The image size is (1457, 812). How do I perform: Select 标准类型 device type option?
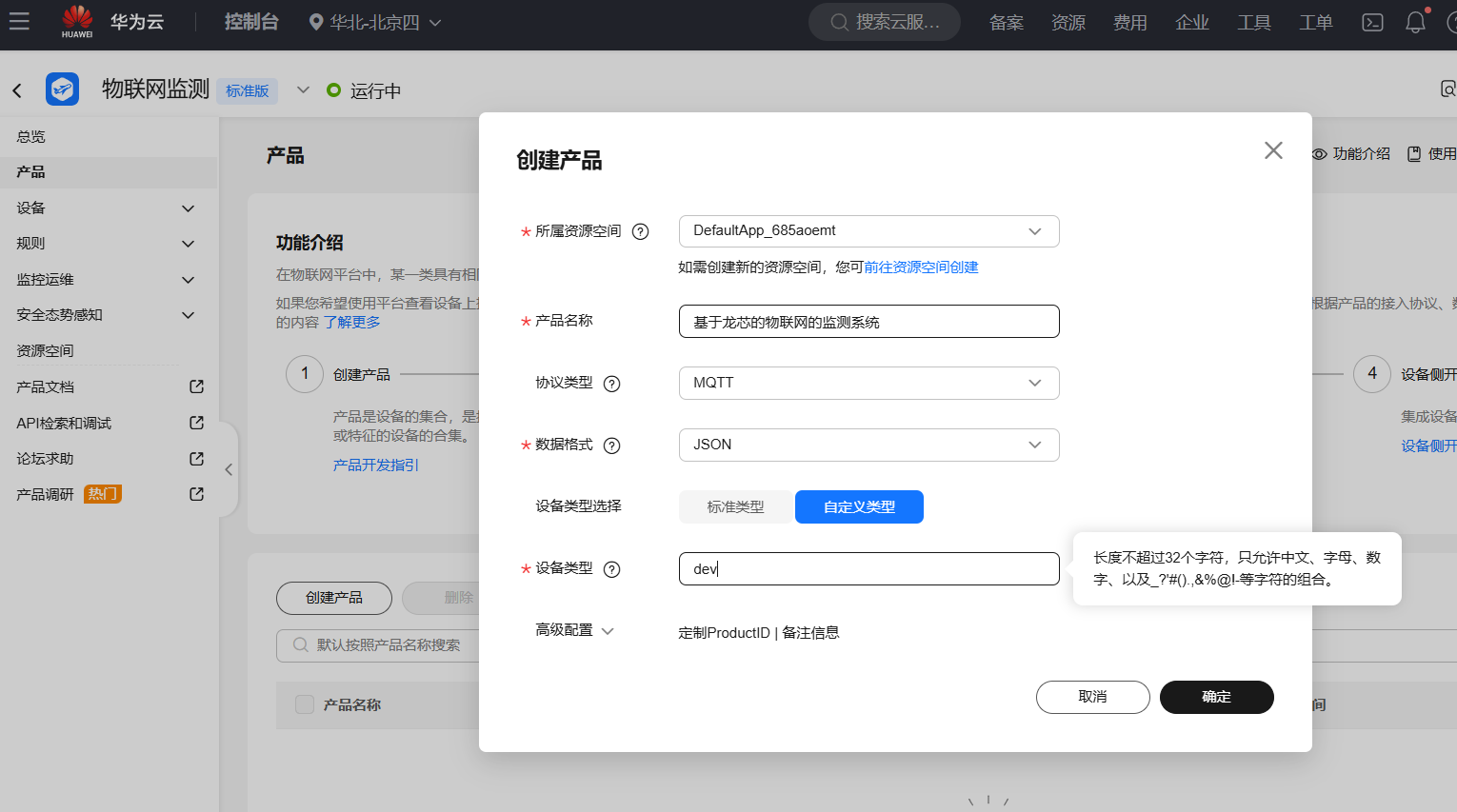pos(735,506)
